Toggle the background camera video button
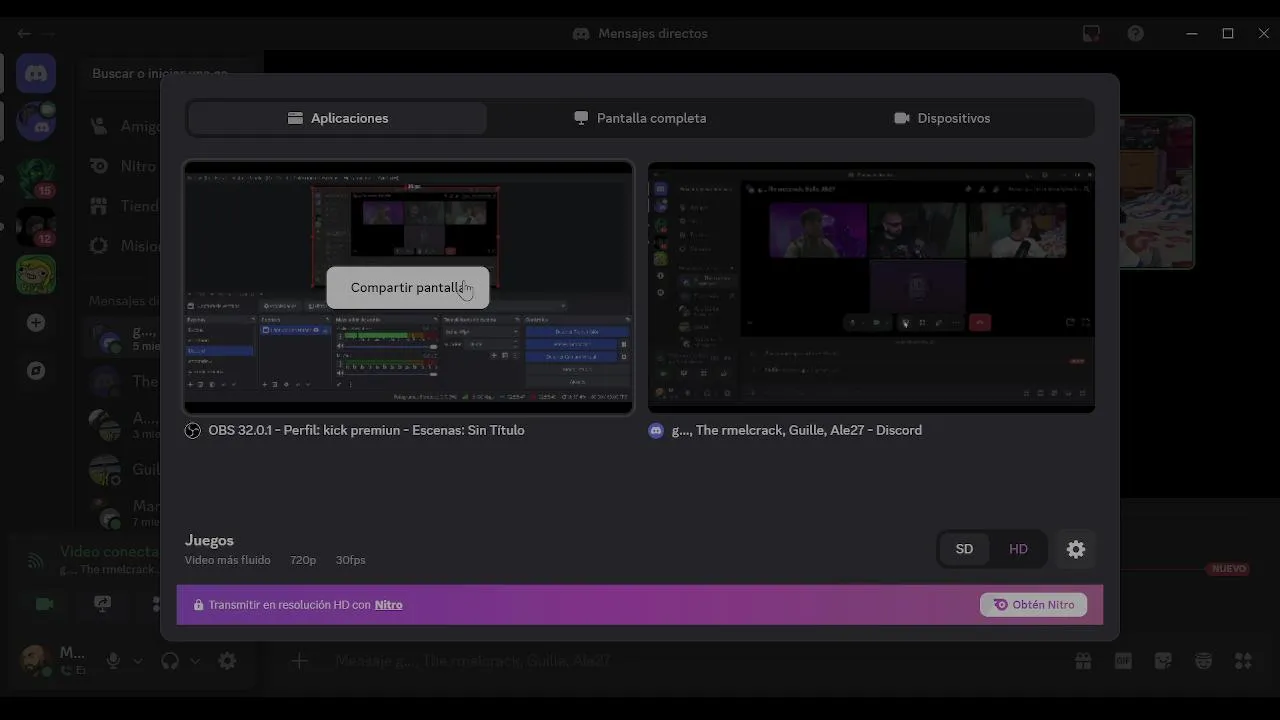The height and width of the screenshot is (720, 1280). pyautogui.click(x=44, y=604)
